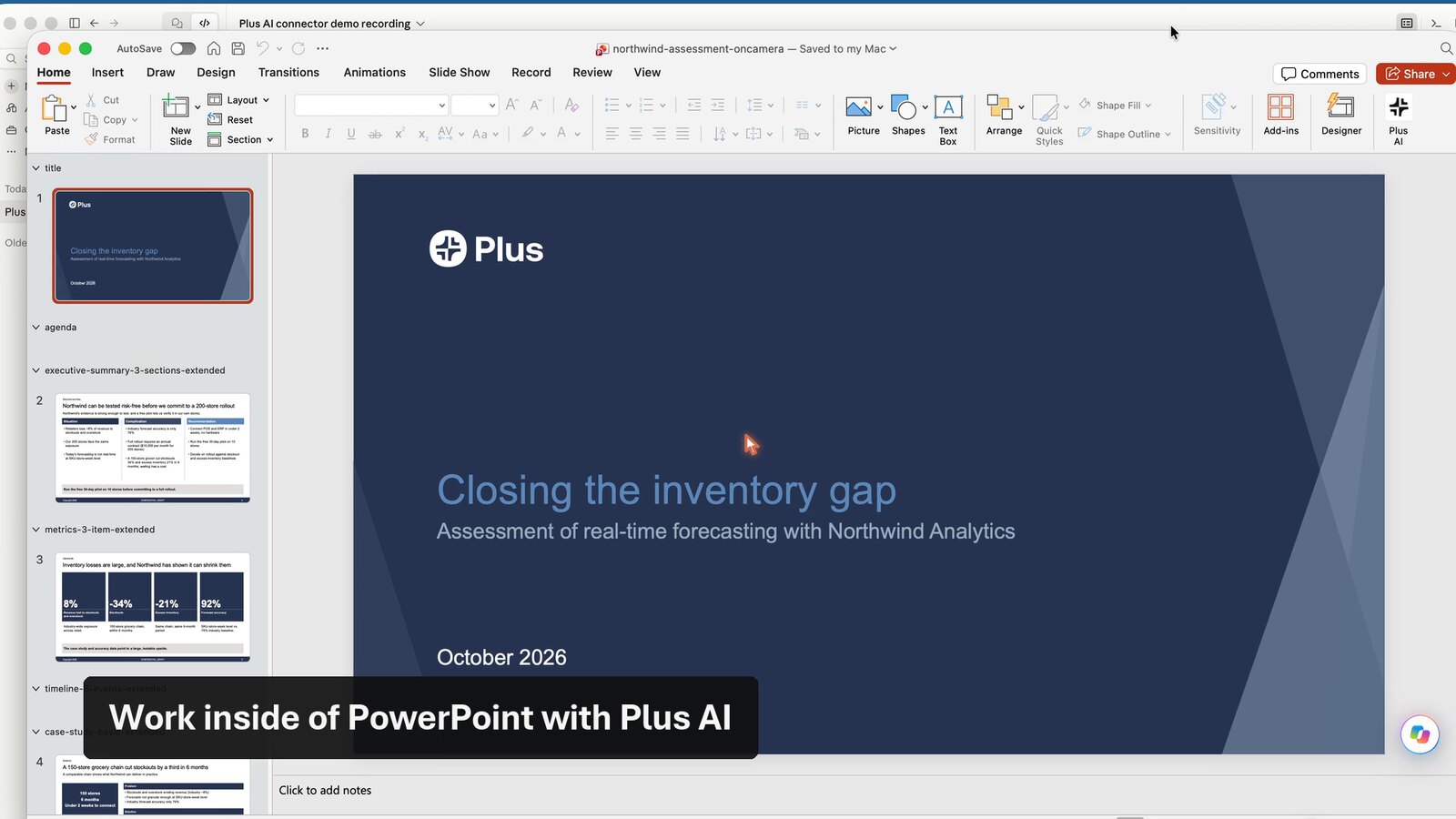Click the October 2026 date text
Viewport: 1456px width, 819px height.
point(501,657)
